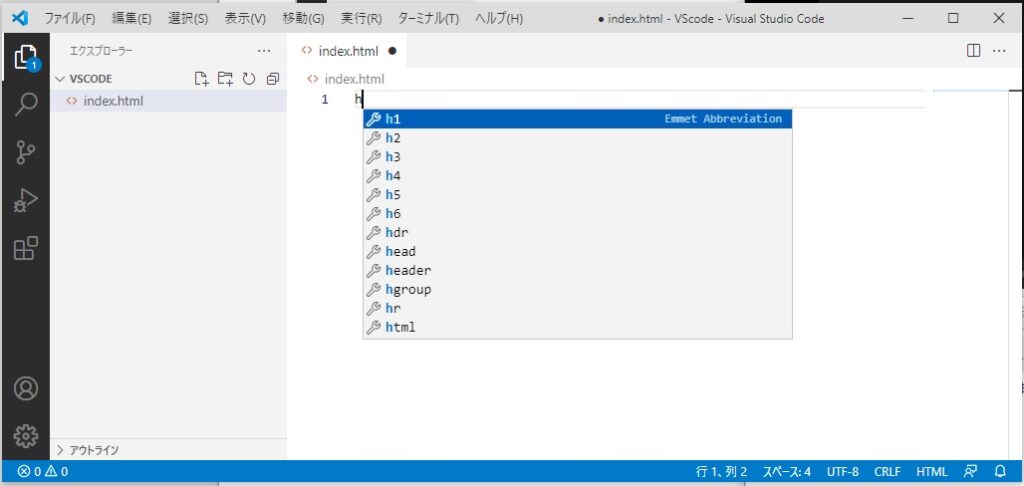This screenshot has height=486, width=1024.
Task: Open notifications bell in status bar
Action: pos(1000,472)
